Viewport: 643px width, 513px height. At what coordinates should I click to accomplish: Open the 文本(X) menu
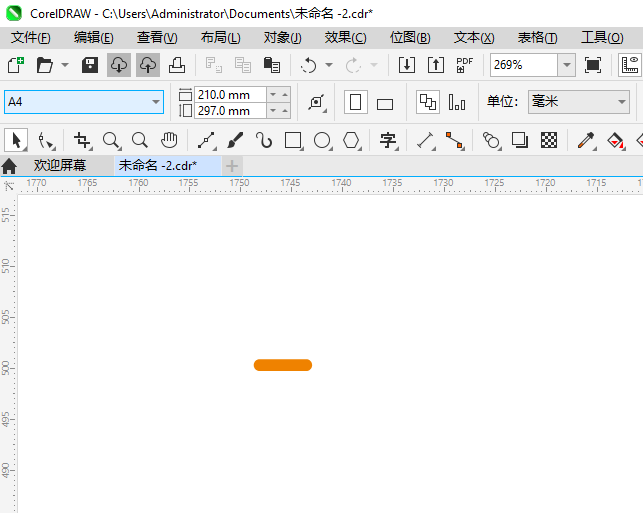(474, 38)
